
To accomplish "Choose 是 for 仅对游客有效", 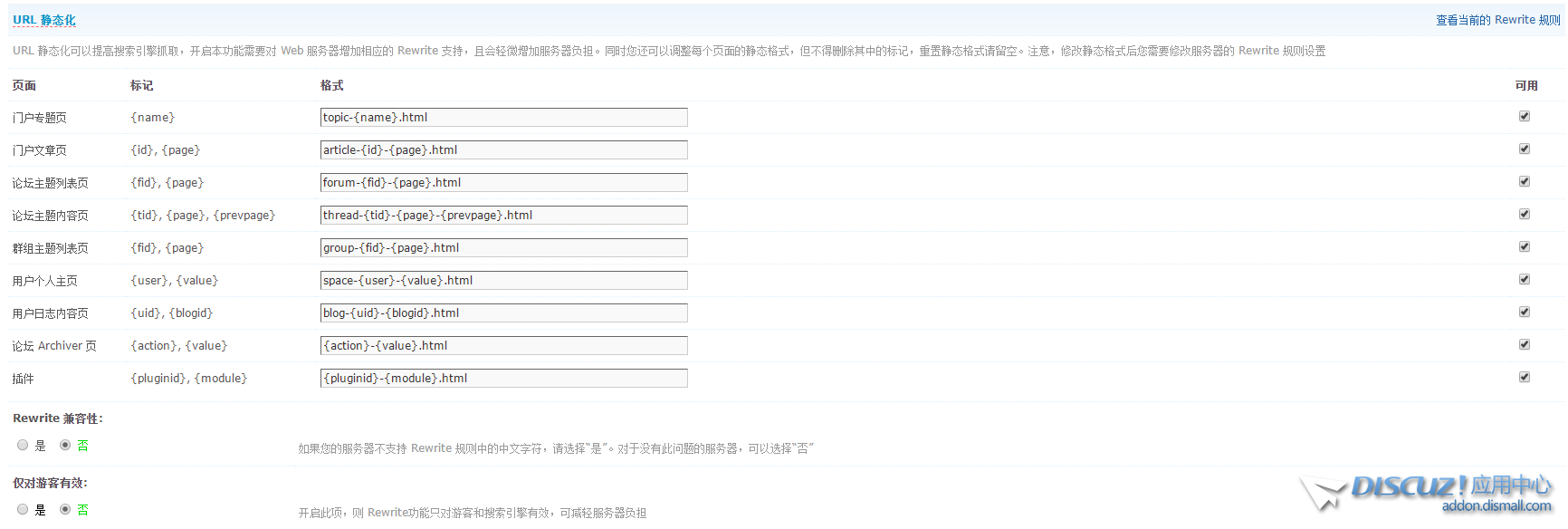I will point(23,509).
